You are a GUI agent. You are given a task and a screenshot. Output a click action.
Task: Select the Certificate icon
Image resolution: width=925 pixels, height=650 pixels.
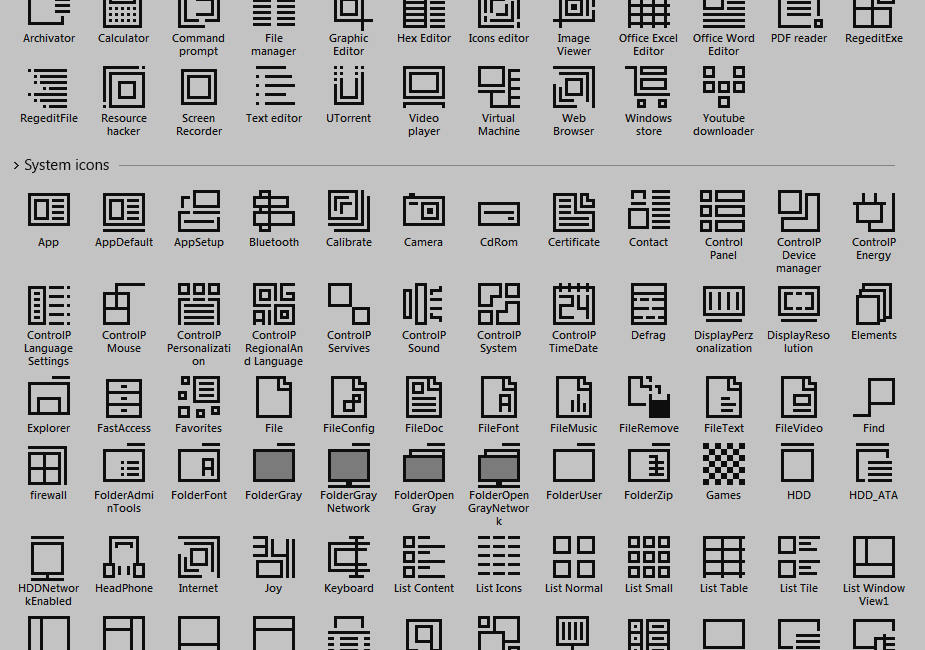573,211
